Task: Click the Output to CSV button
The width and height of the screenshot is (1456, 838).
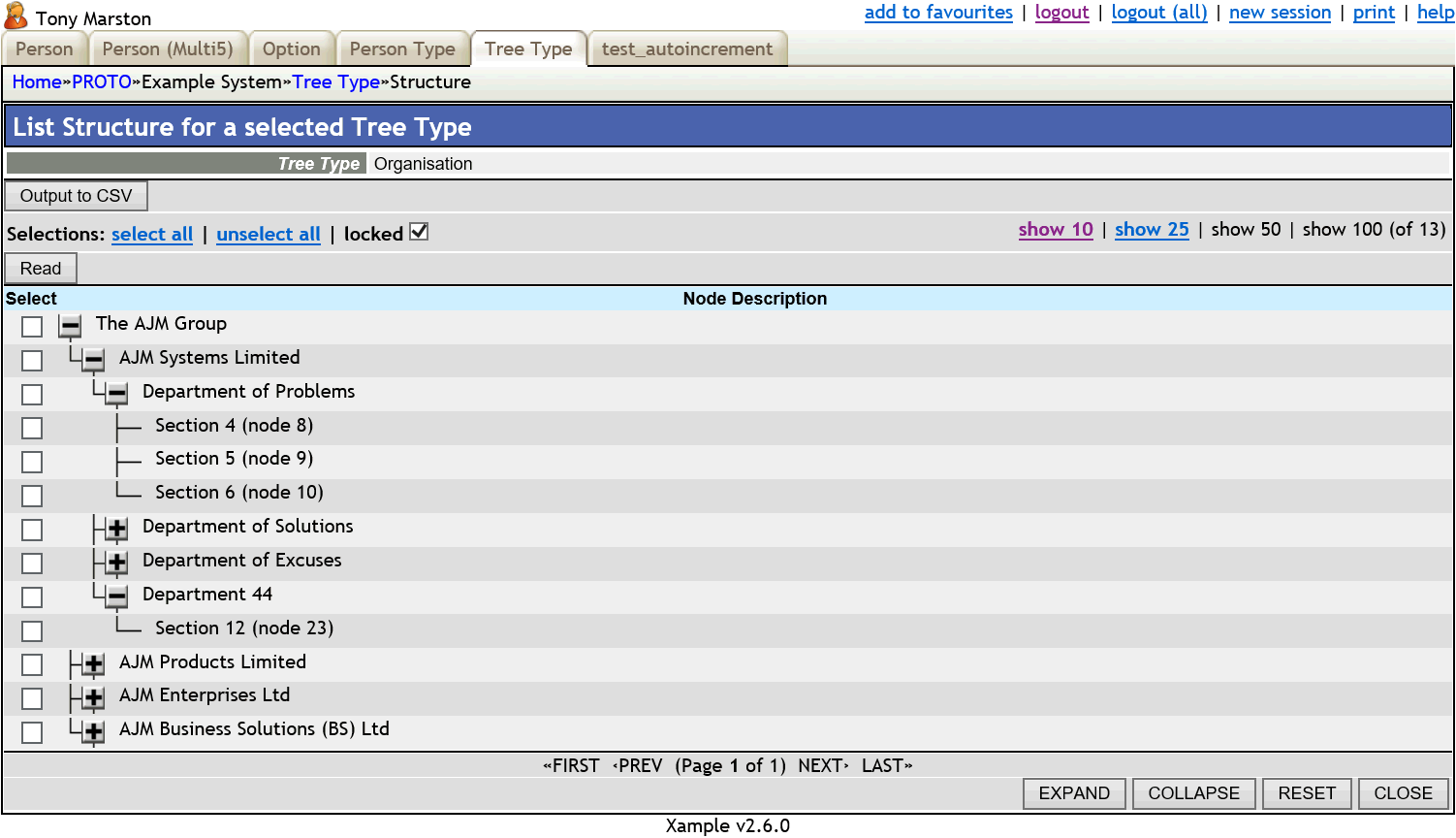Action: coord(76,195)
